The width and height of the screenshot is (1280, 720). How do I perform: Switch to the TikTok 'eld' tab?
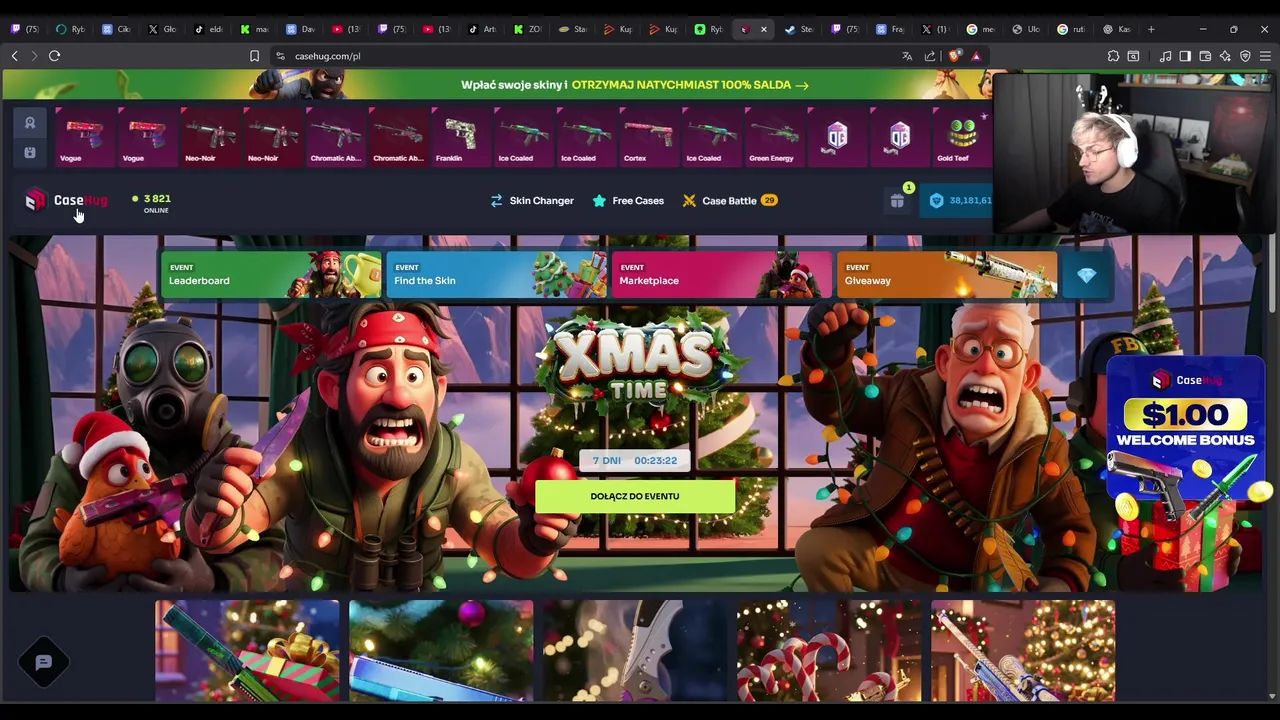[x=208, y=29]
